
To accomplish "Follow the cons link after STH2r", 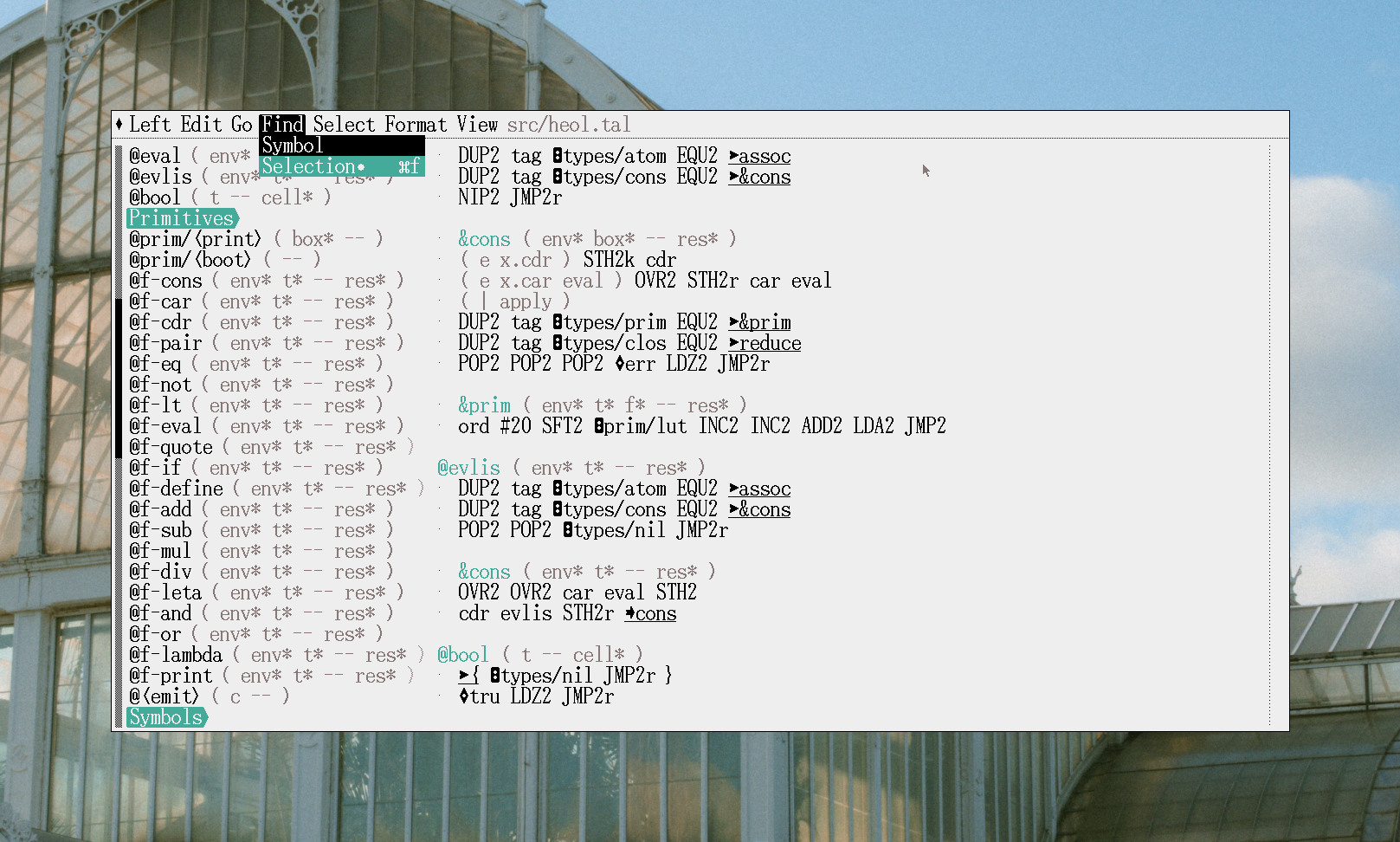I will pyautogui.click(x=650, y=613).
